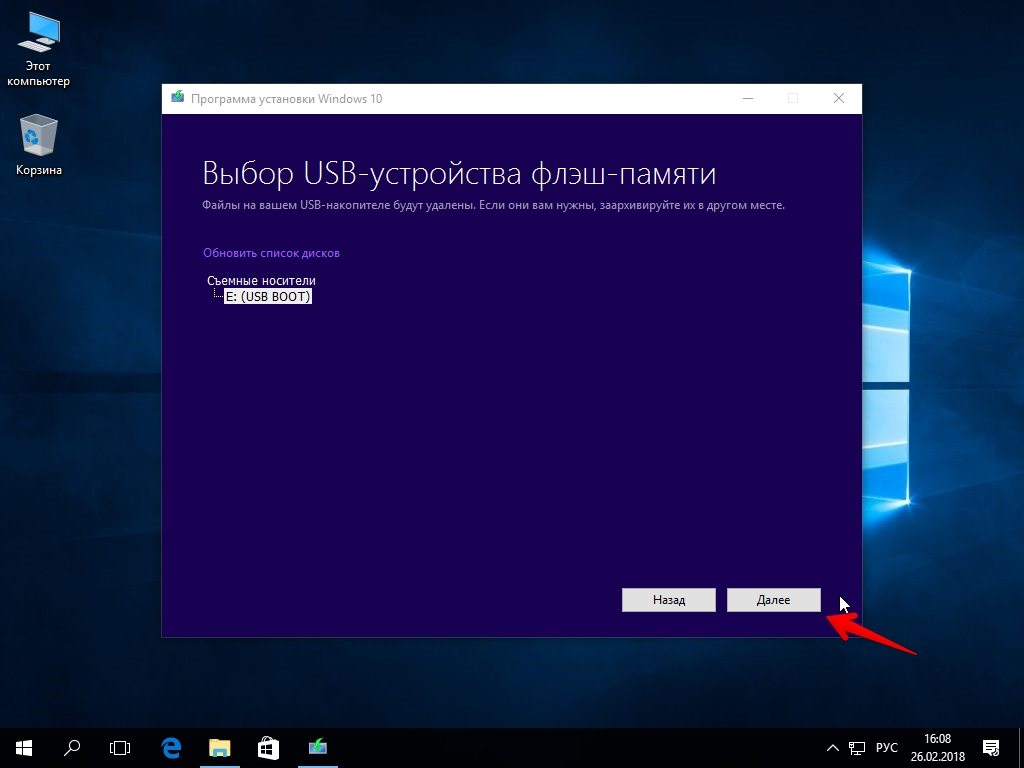Select the Съемные носители tree node
1024x768 pixels.
[261, 280]
